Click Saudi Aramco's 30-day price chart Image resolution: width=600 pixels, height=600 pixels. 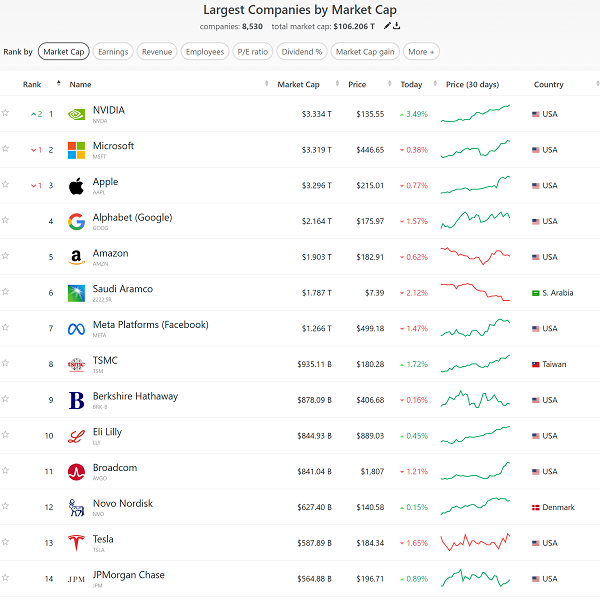tap(475, 292)
